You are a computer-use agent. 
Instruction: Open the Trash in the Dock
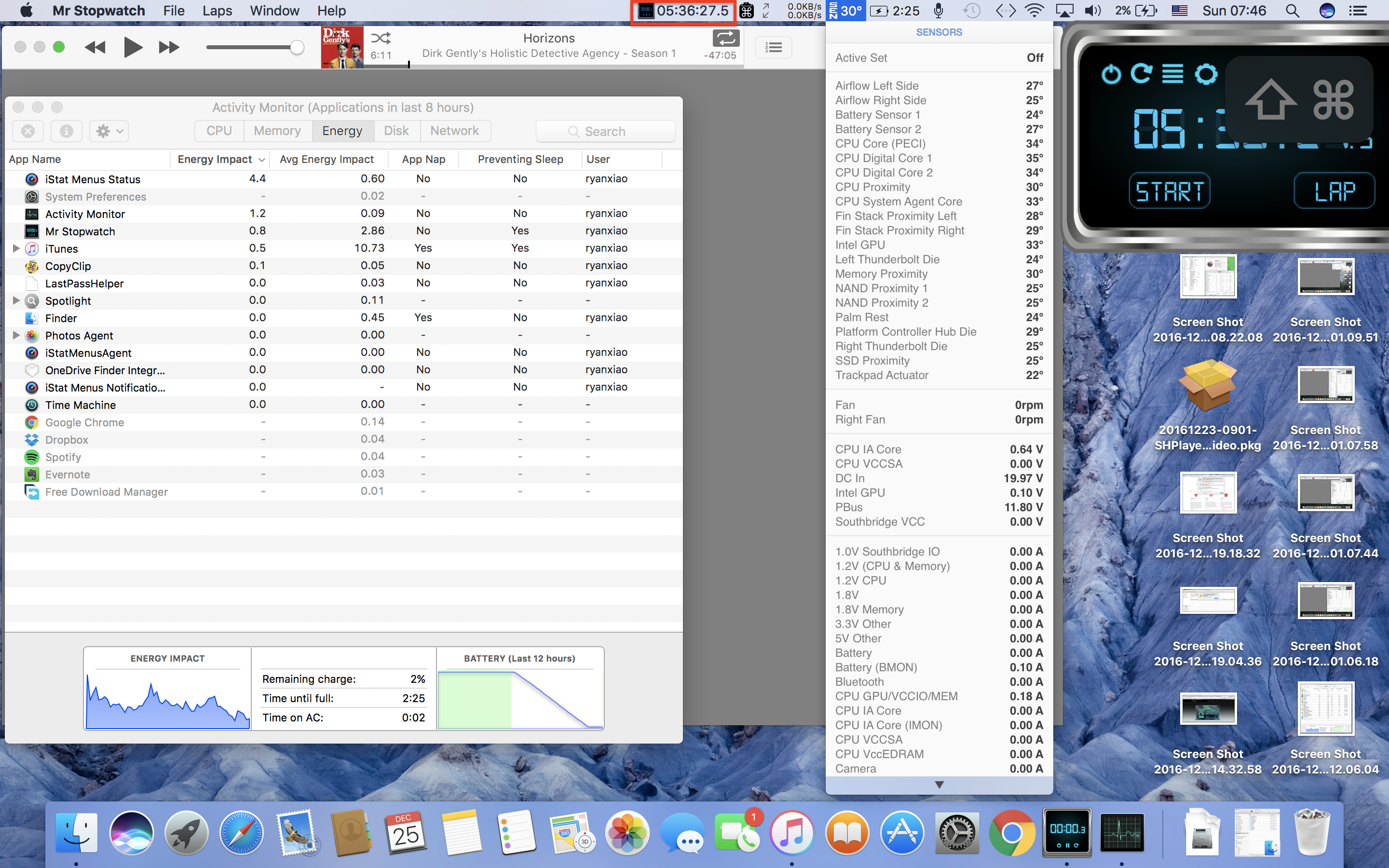click(x=1312, y=832)
